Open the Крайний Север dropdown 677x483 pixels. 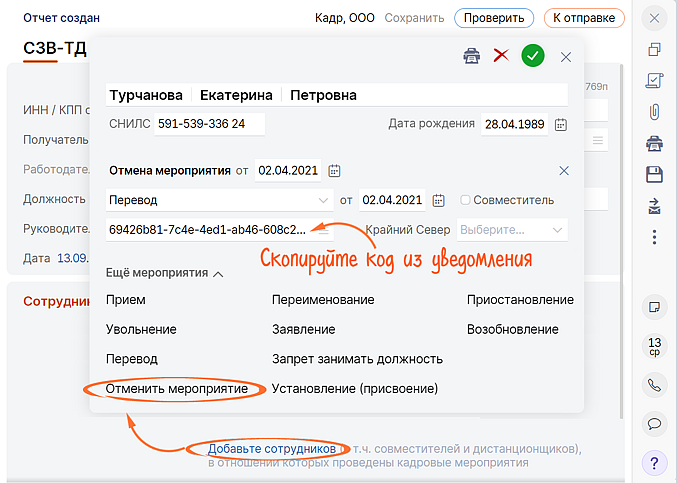click(557, 230)
